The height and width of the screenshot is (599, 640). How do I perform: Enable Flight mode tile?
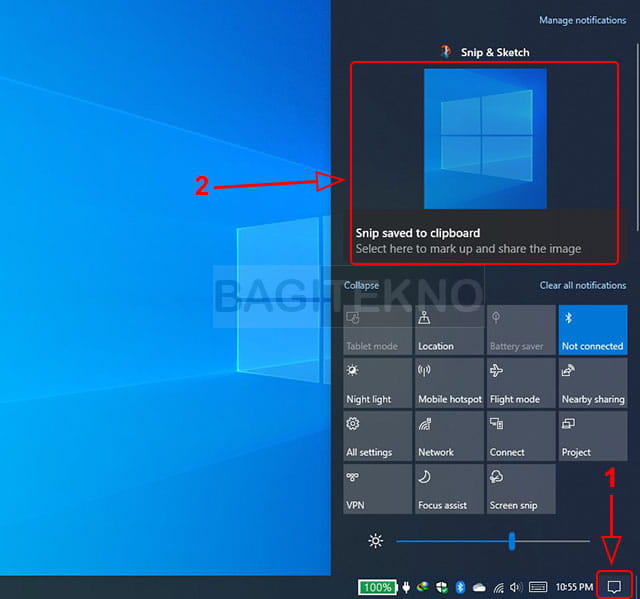521,383
